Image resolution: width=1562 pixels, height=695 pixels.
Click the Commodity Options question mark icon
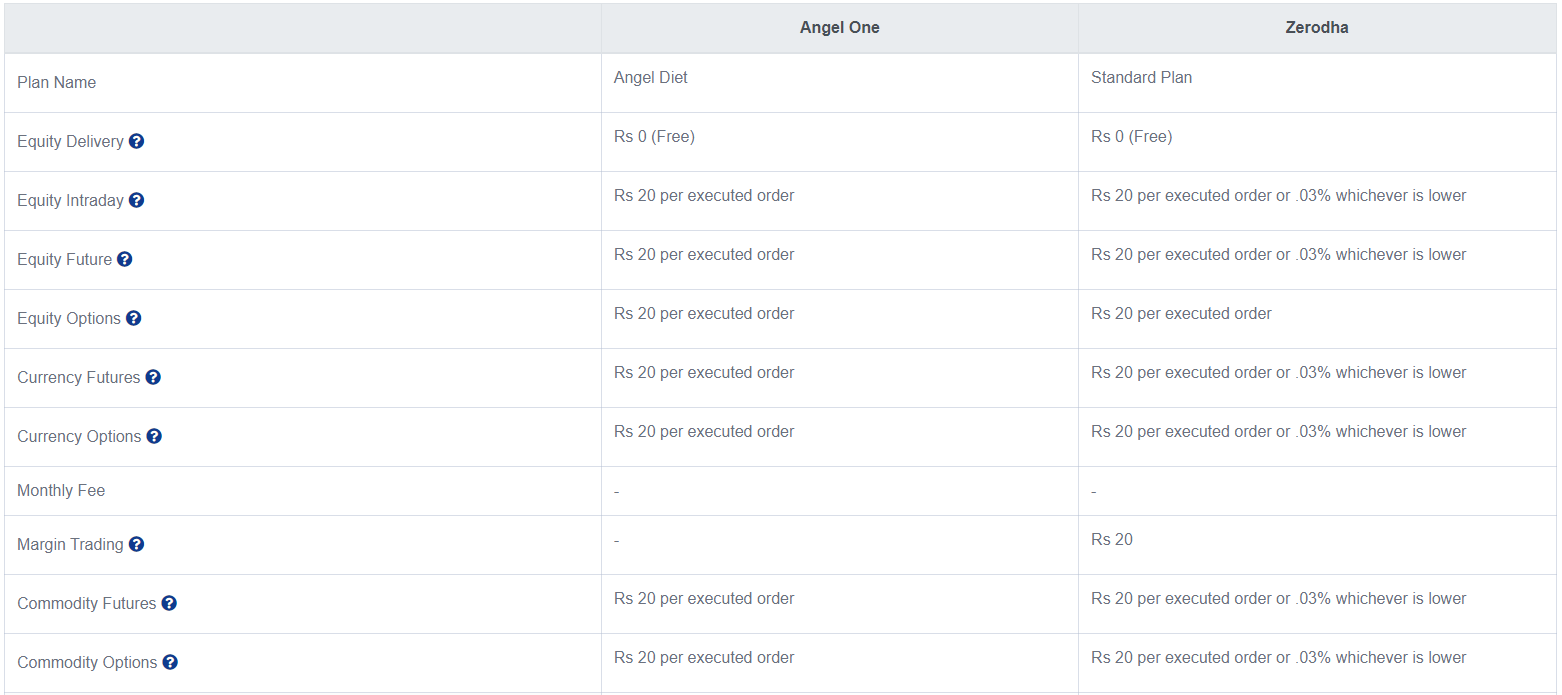tap(170, 662)
